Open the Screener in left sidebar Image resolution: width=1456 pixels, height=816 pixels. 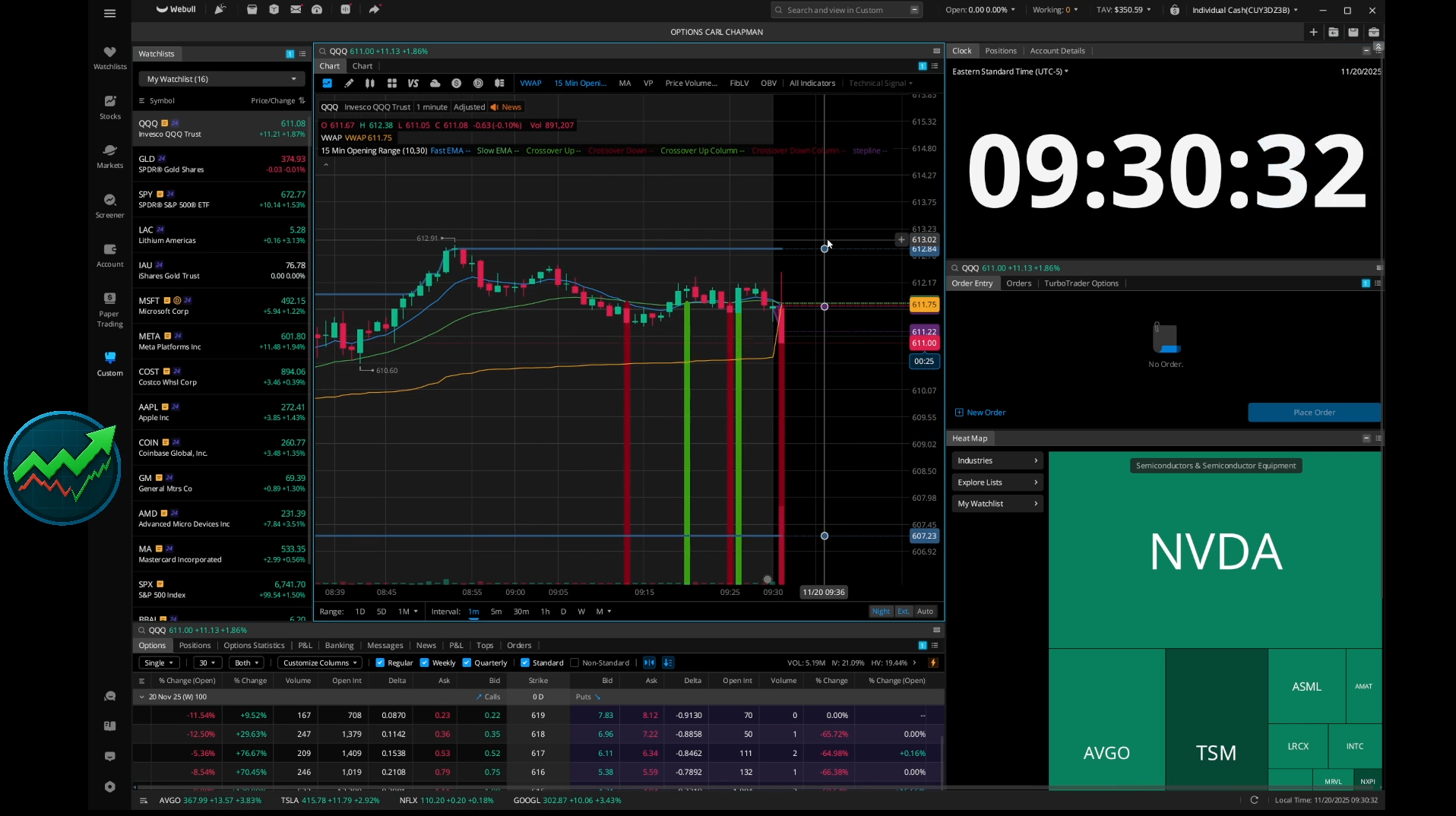point(110,205)
